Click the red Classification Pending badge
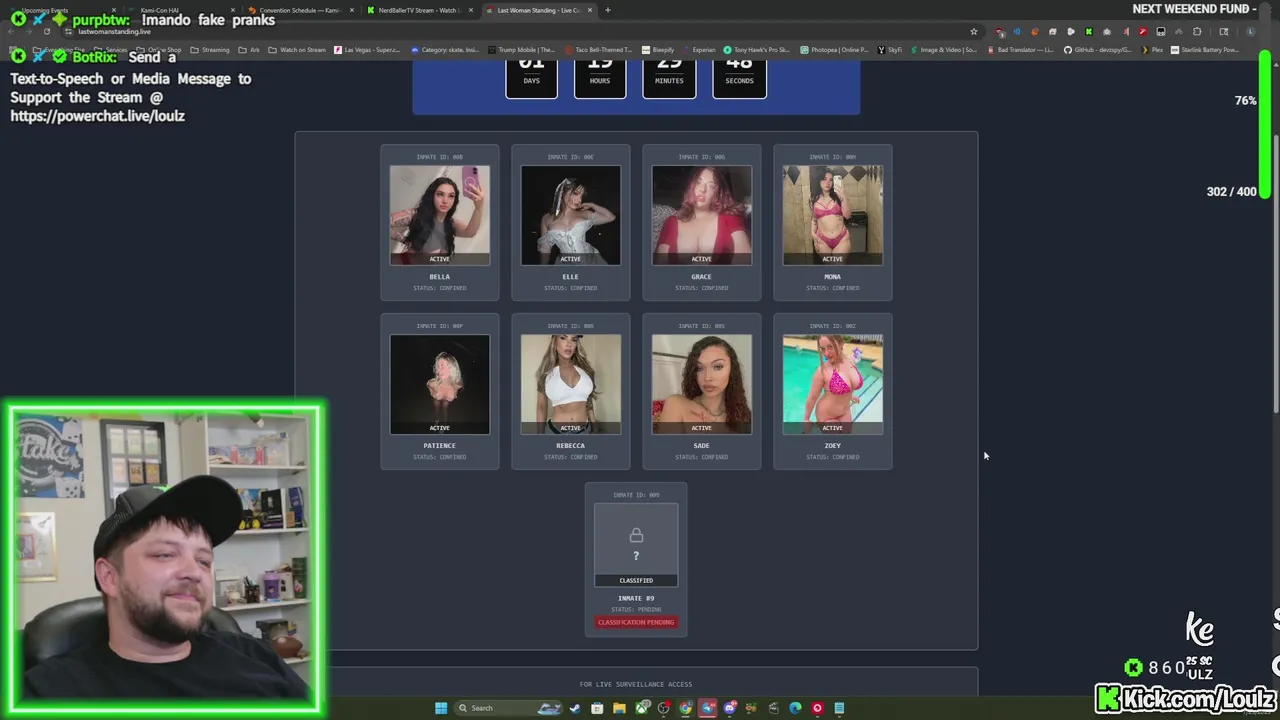The image size is (1280, 720). click(x=636, y=622)
